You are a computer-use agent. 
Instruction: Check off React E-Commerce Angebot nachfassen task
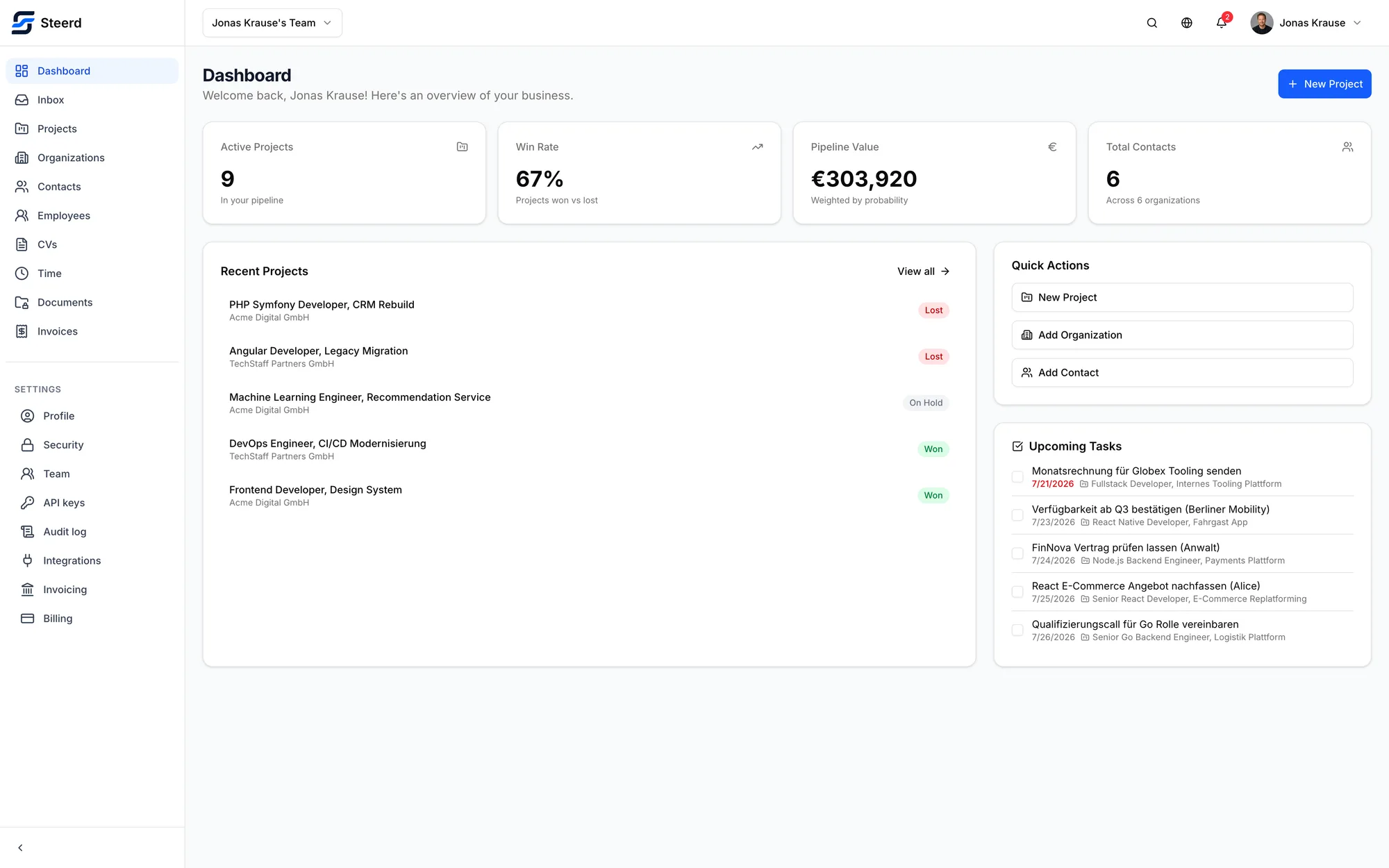(x=1017, y=592)
